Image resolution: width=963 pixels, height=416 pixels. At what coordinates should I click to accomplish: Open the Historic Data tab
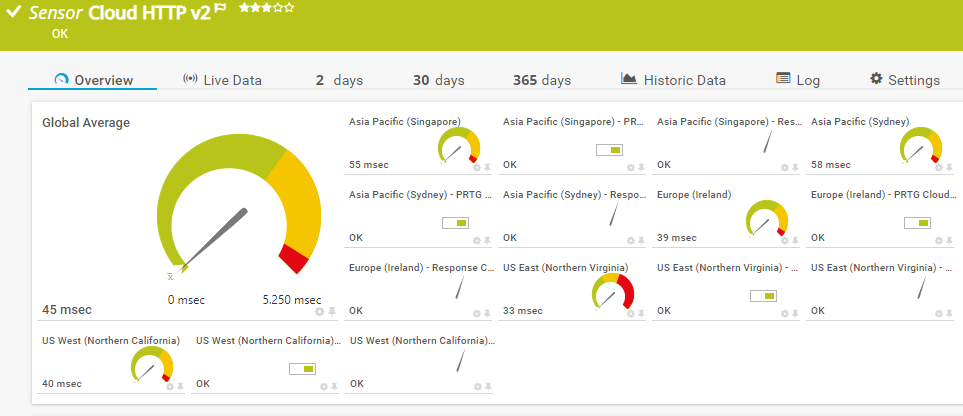[673, 80]
